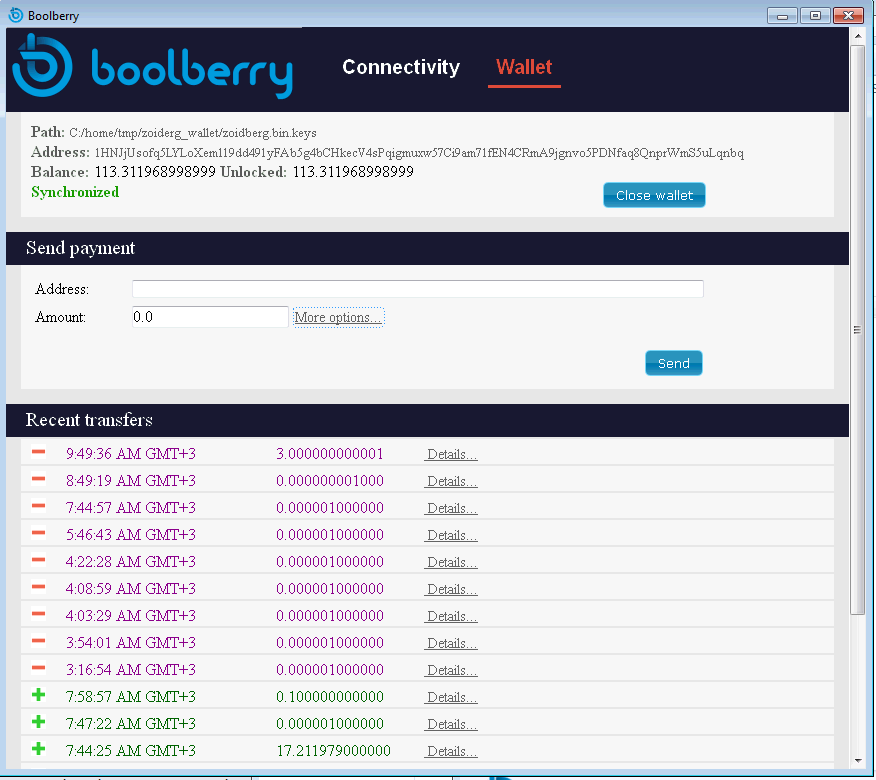Viewport: 876px width, 780px height.
Task: Switch to the Connectivity tab
Action: tap(401, 67)
